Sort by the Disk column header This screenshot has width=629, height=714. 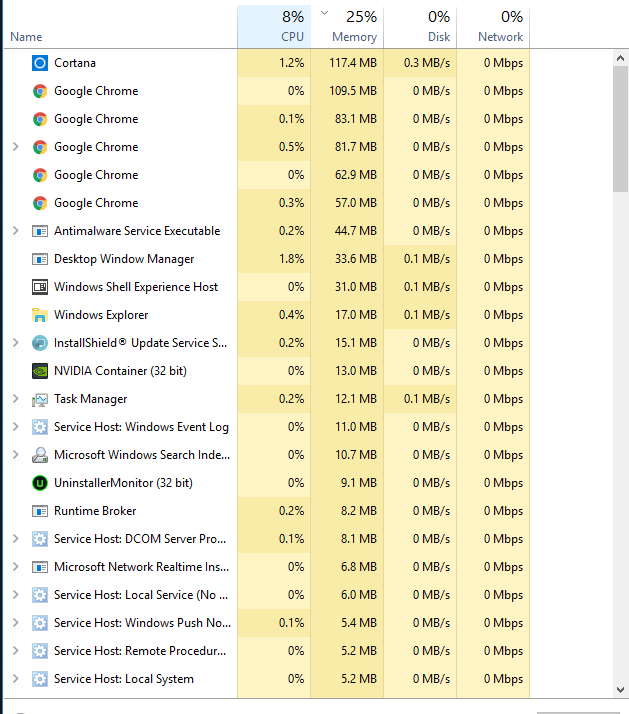point(420,27)
